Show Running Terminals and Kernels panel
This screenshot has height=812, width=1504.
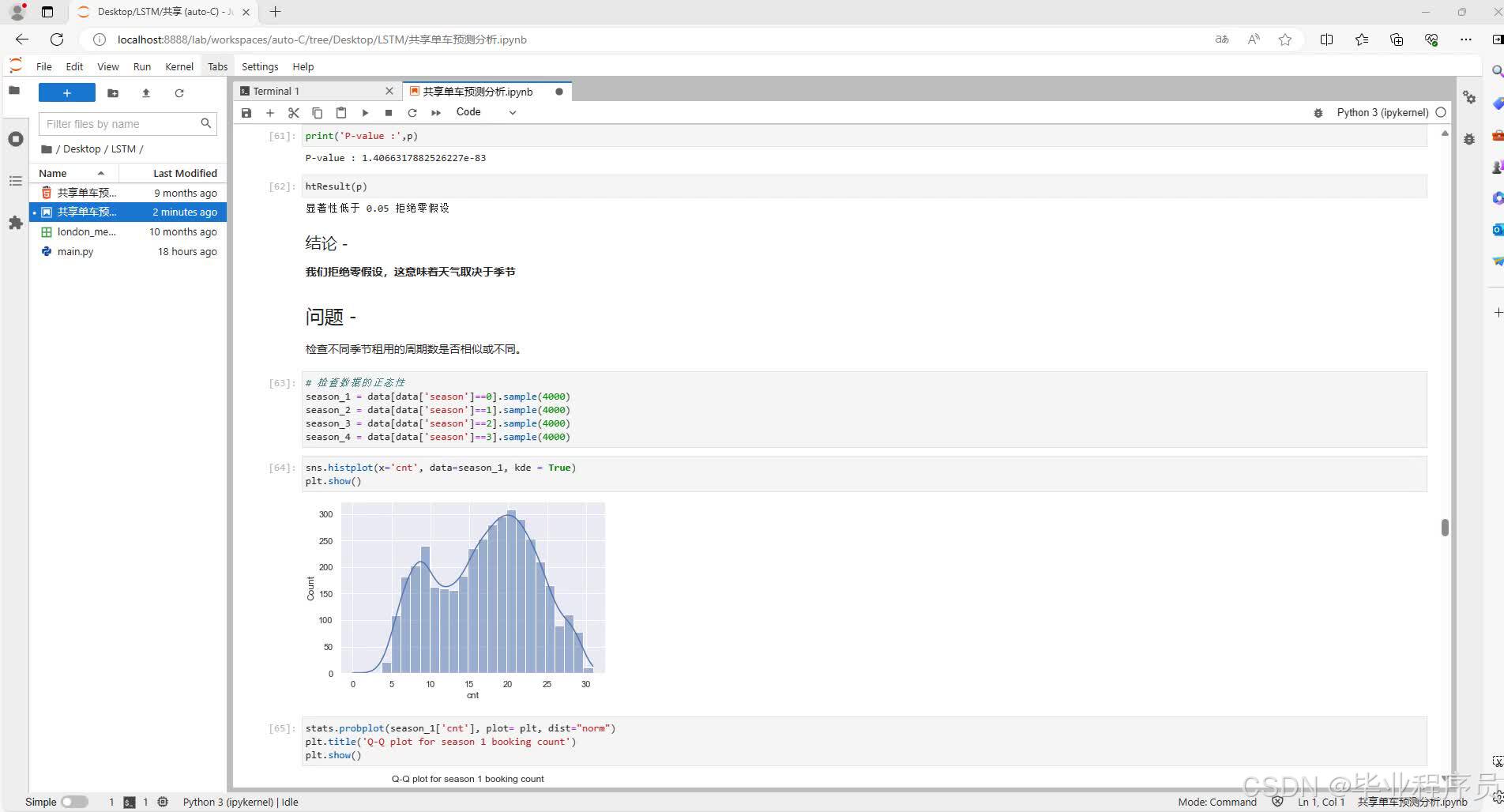point(15,139)
